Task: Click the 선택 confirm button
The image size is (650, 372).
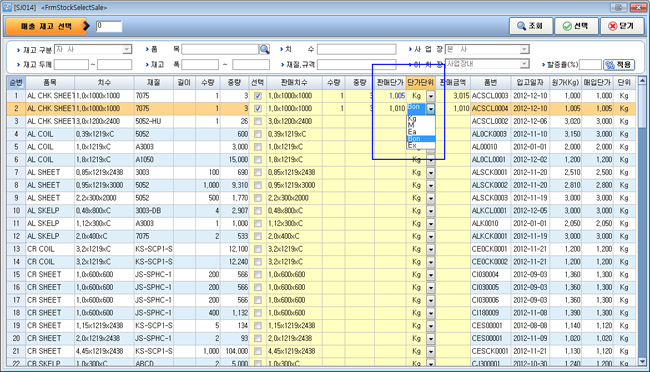Action: coord(576,26)
